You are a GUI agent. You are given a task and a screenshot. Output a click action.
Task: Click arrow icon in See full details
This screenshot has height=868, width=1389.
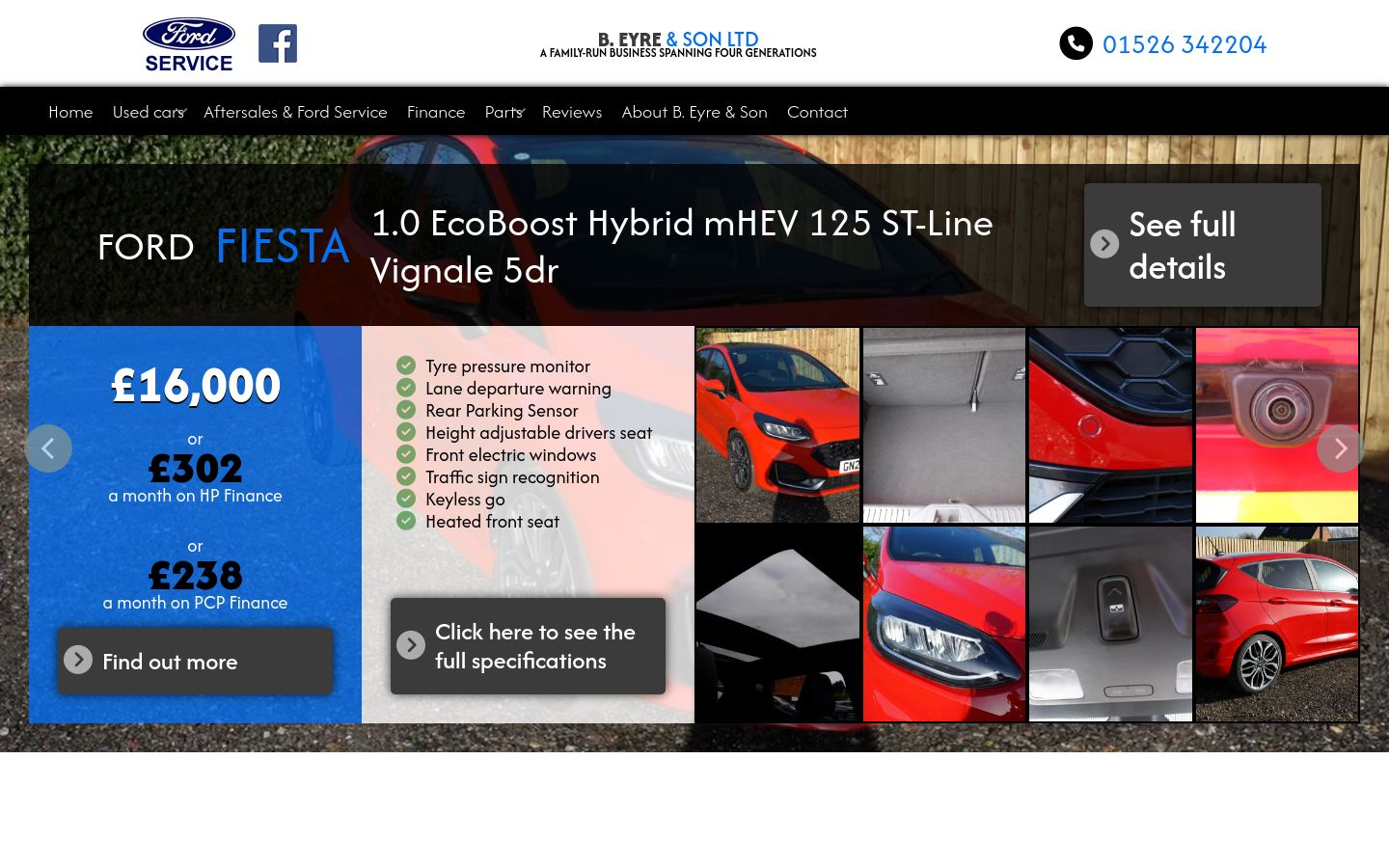[1104, 244]
